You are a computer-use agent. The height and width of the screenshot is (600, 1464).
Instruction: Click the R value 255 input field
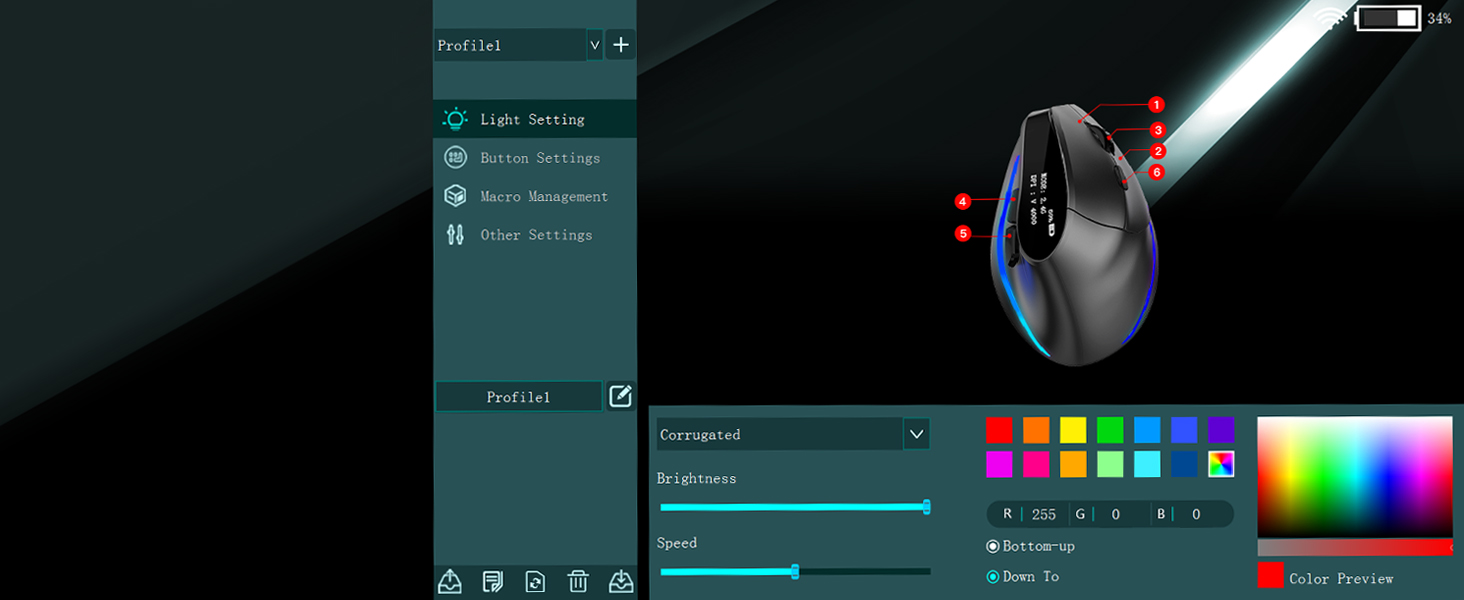pos(1044,514)
